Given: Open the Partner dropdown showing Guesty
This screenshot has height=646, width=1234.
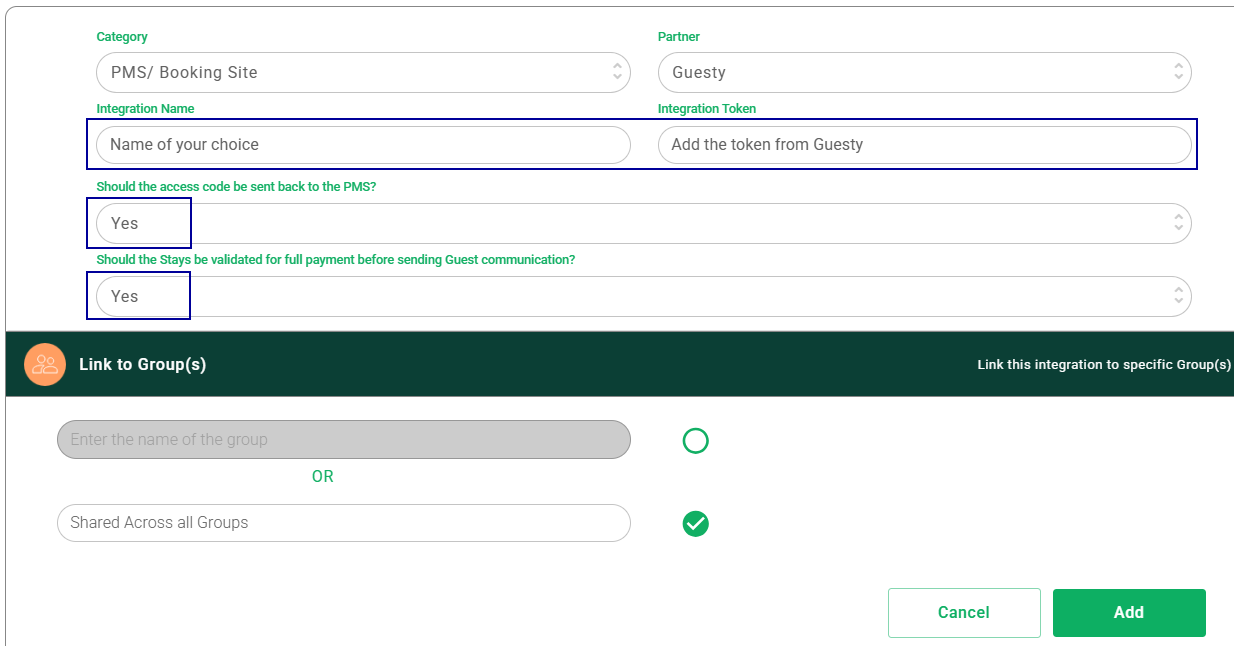Looking at the screenshot, I should click(x=924, y=72).
